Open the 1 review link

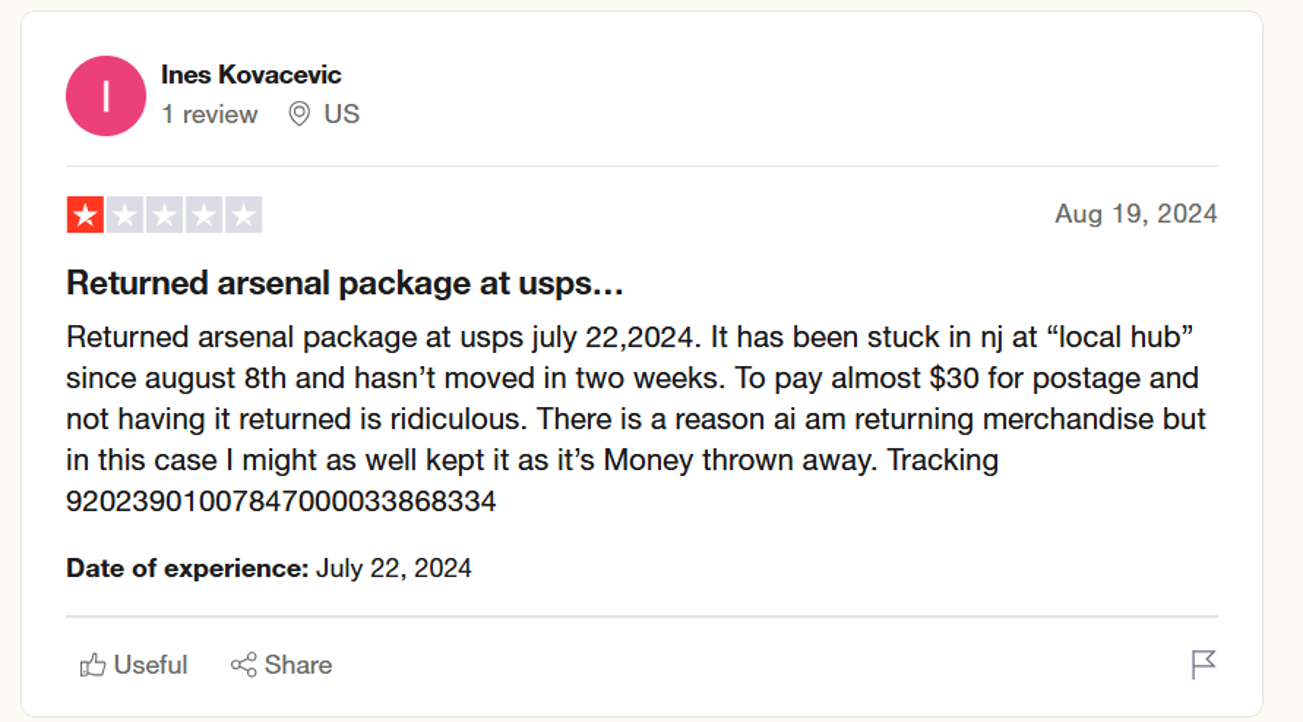pyautogui.click(x=210, y=114)
